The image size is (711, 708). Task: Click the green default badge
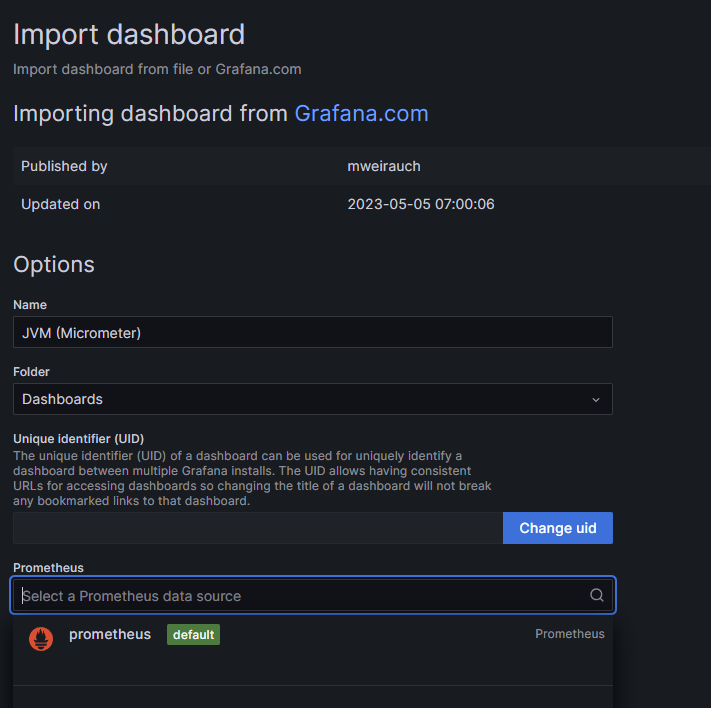tap(193, 635)
